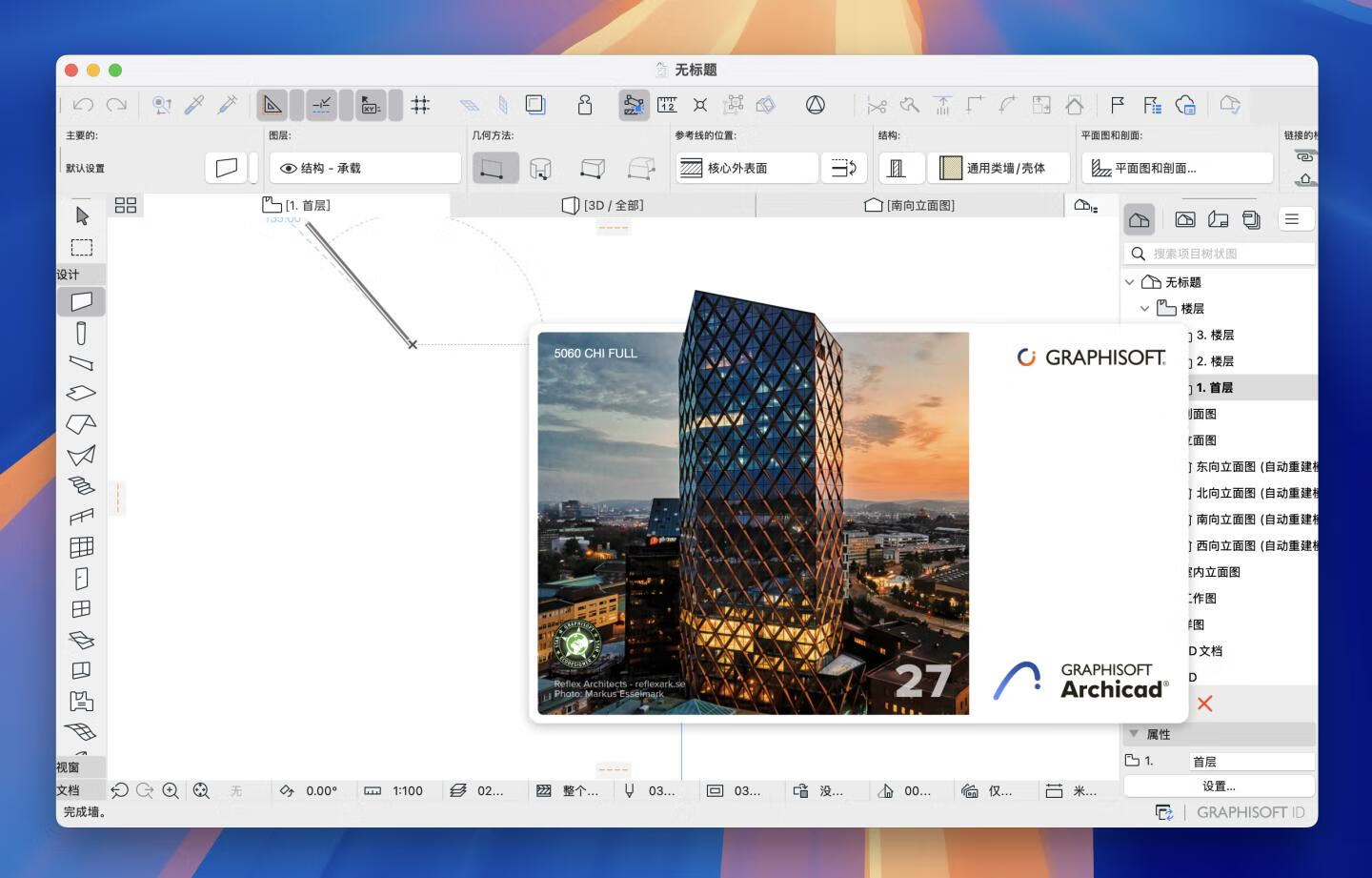Screen dimensions: 1372x878
Task: Click the Undo arrow in toolbar
Action: 84,105
